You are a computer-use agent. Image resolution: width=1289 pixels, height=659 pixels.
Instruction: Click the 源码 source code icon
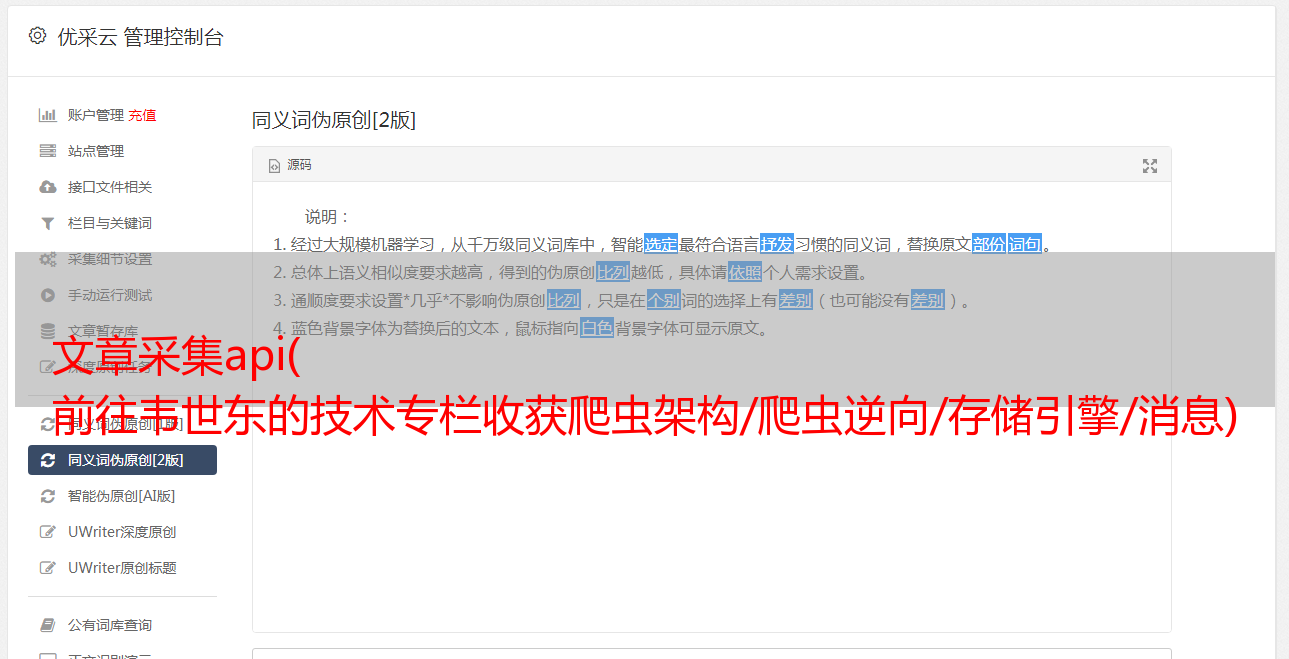click(x=274, y=166)
